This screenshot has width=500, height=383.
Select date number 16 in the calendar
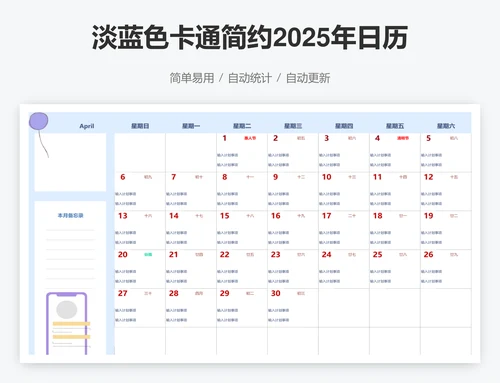click(x=276, y=216)
